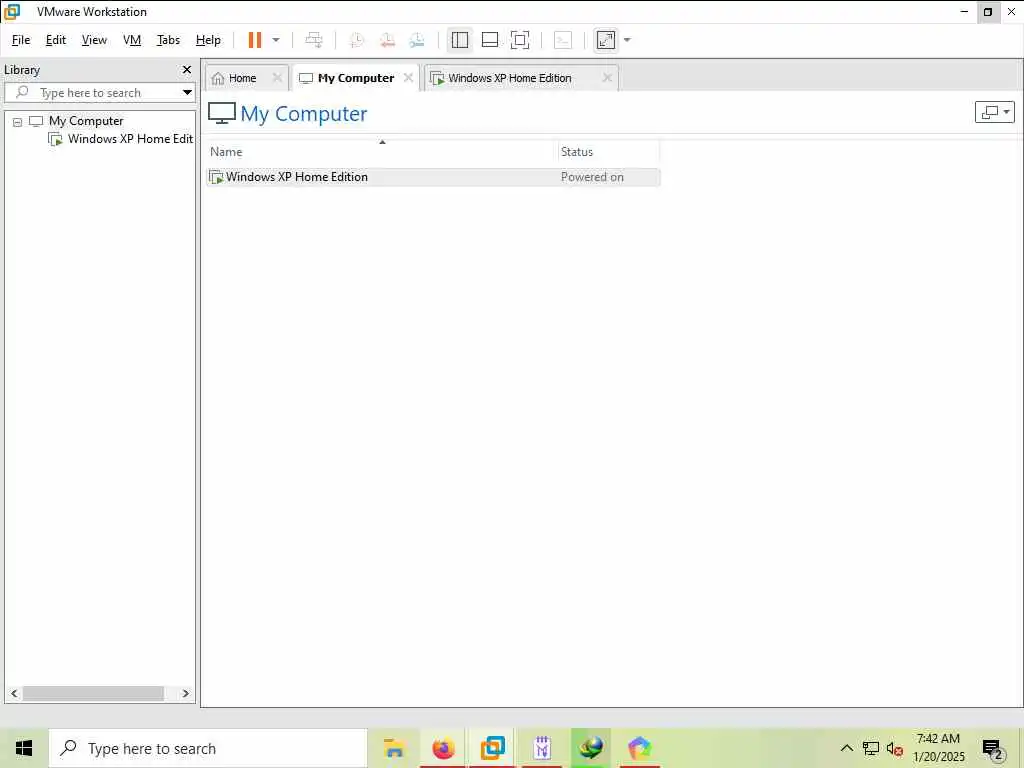
Task: Open the View menu
Action: coord(94,40)
